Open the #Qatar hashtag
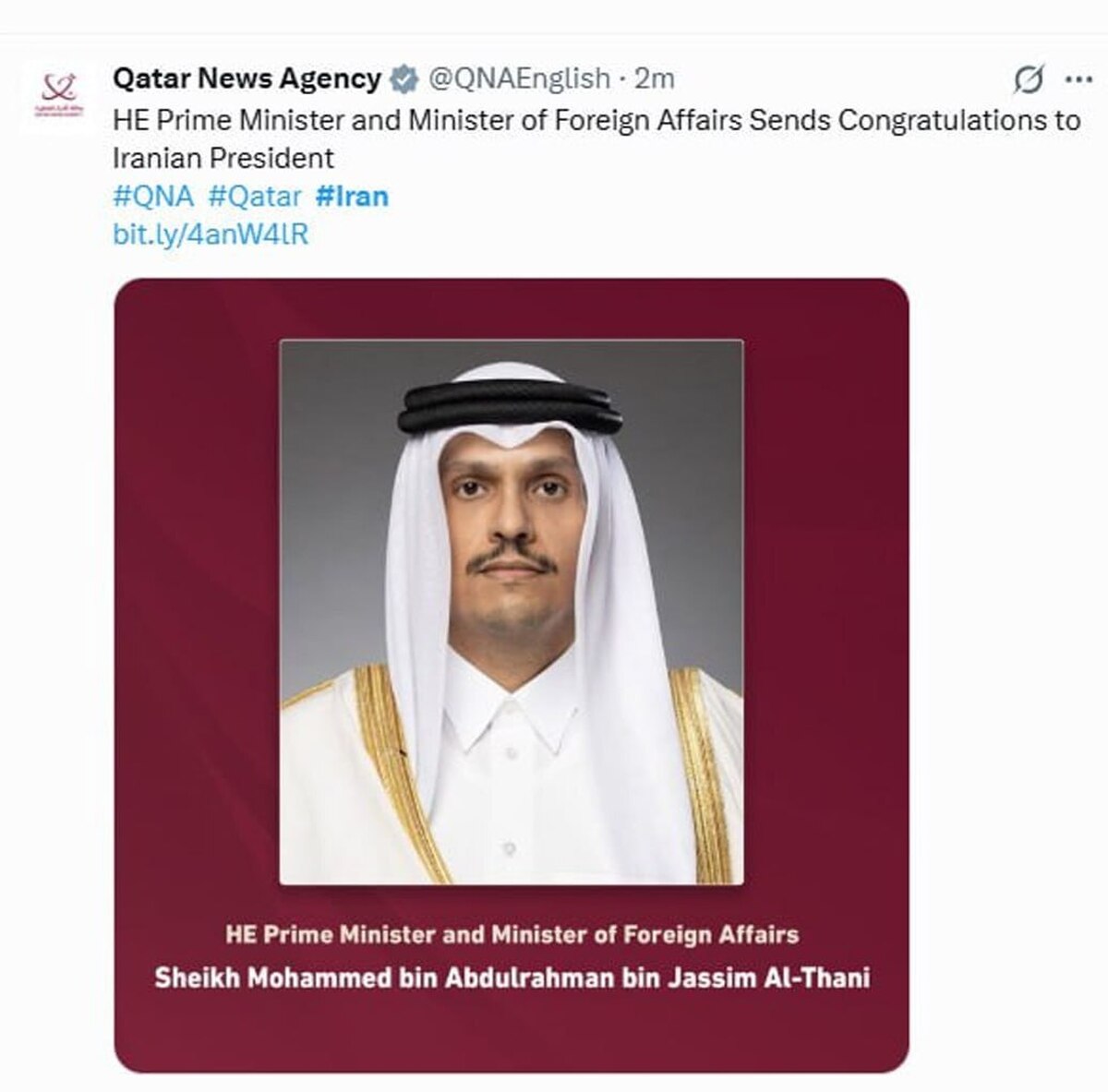Screen dimensions: 1108x1092 [255, 197]
